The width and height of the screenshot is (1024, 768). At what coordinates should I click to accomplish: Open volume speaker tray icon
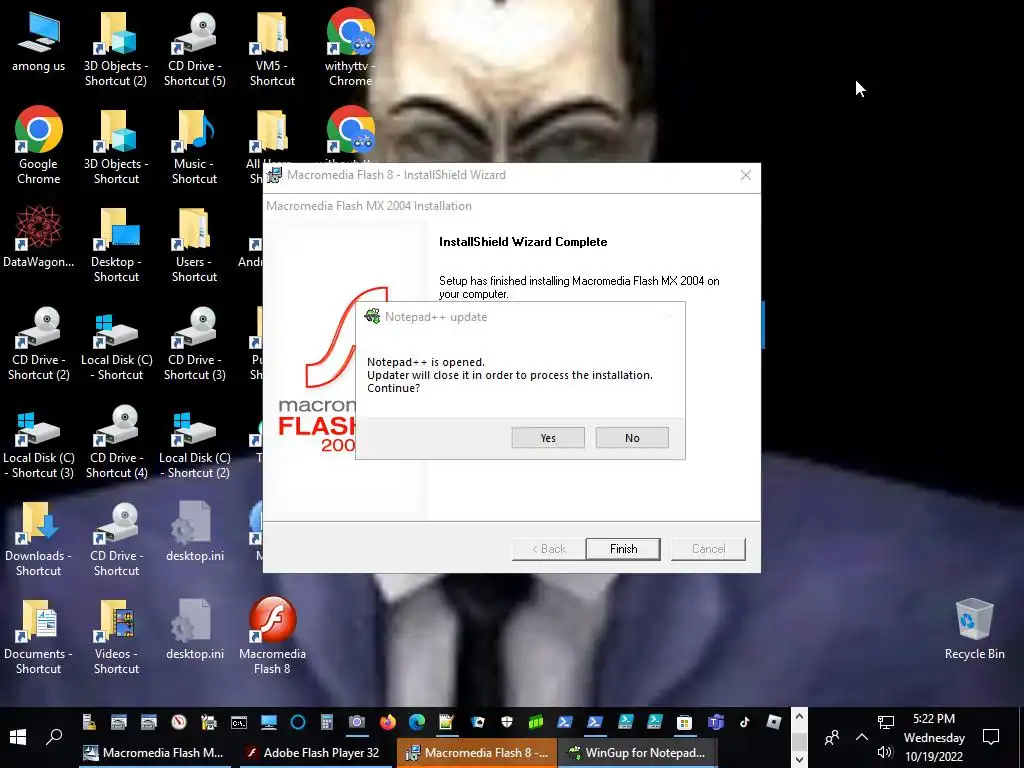pyautogui.click(x=885, y=752)
